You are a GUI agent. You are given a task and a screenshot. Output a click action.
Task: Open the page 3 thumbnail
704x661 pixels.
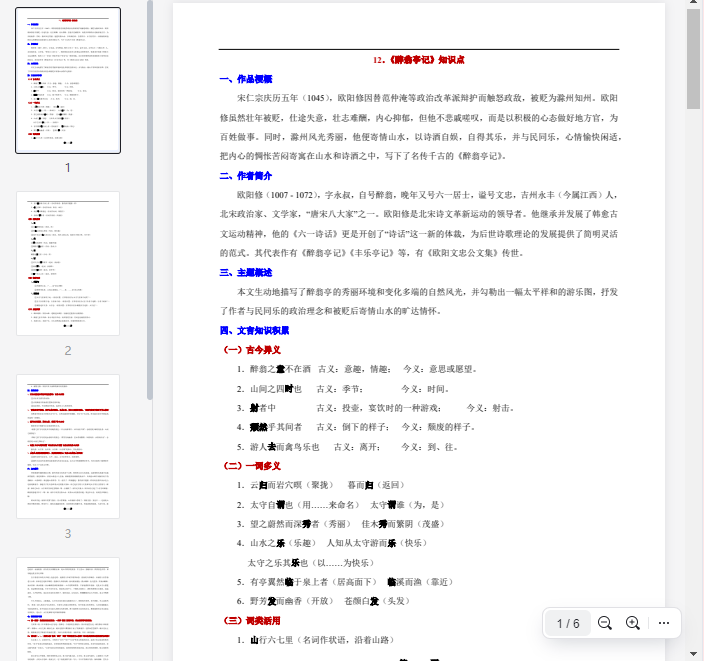(68, 447)
